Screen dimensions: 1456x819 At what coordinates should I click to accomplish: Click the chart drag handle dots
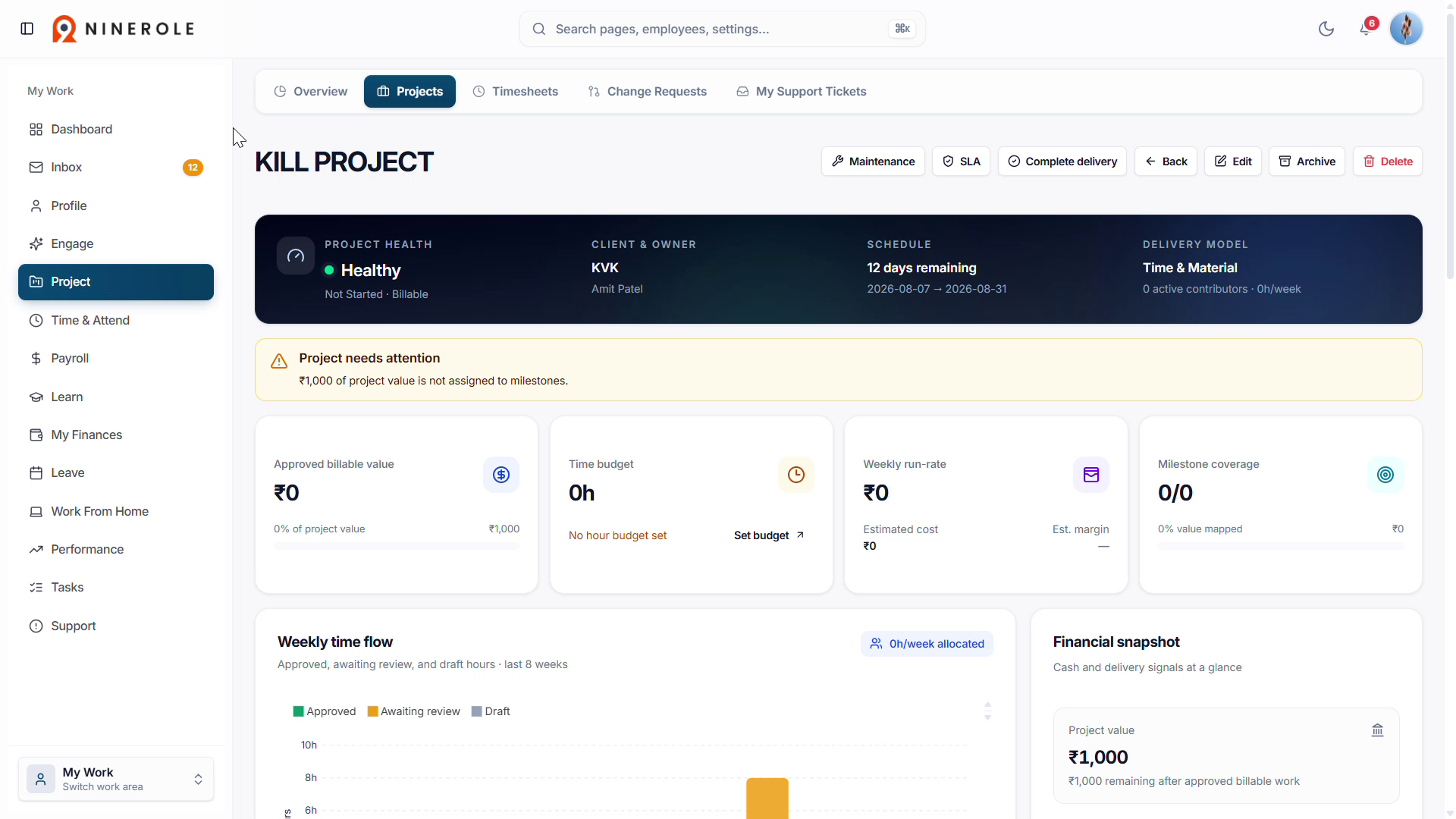pos(987,711)
